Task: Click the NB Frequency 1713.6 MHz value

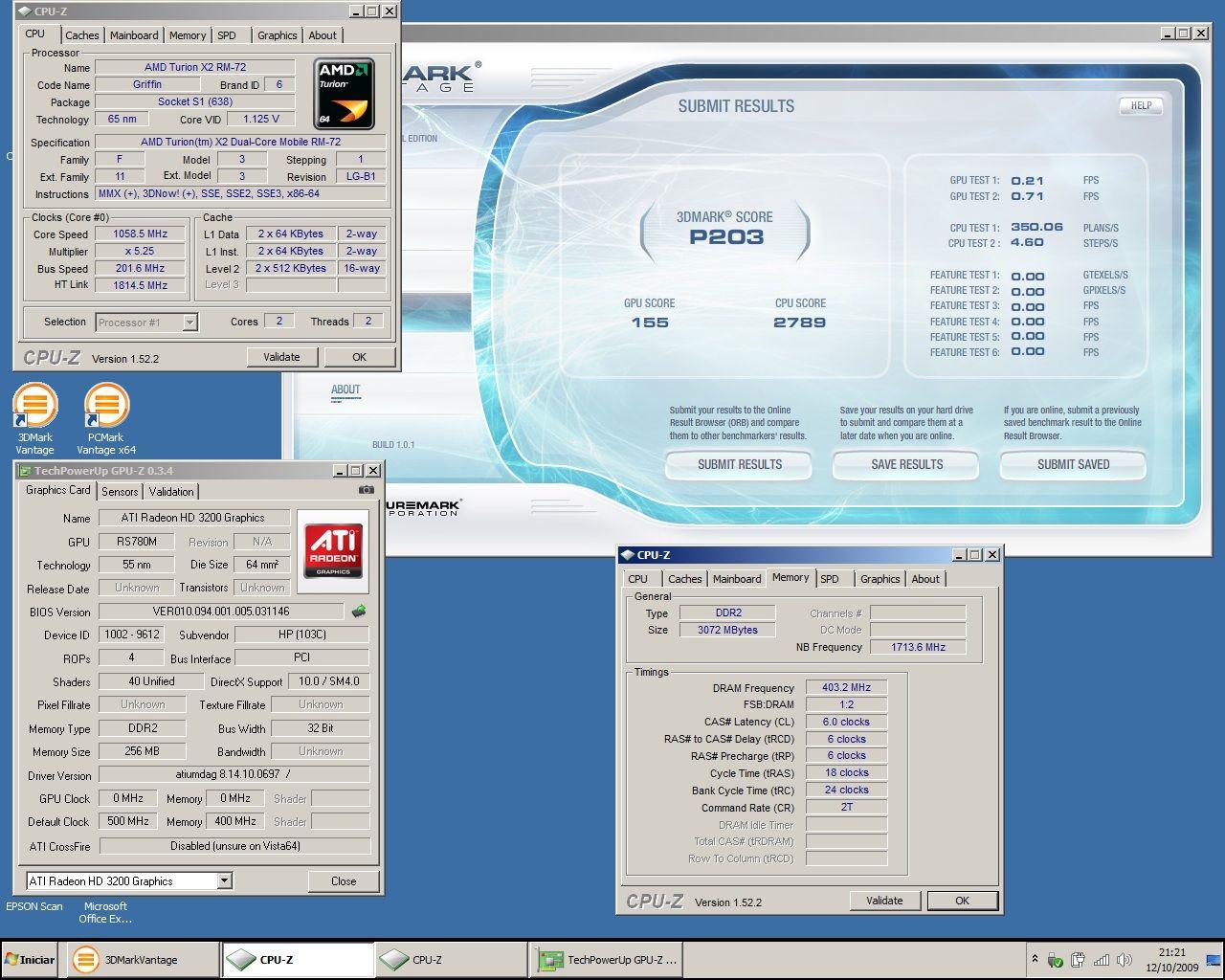Action: 918,647
